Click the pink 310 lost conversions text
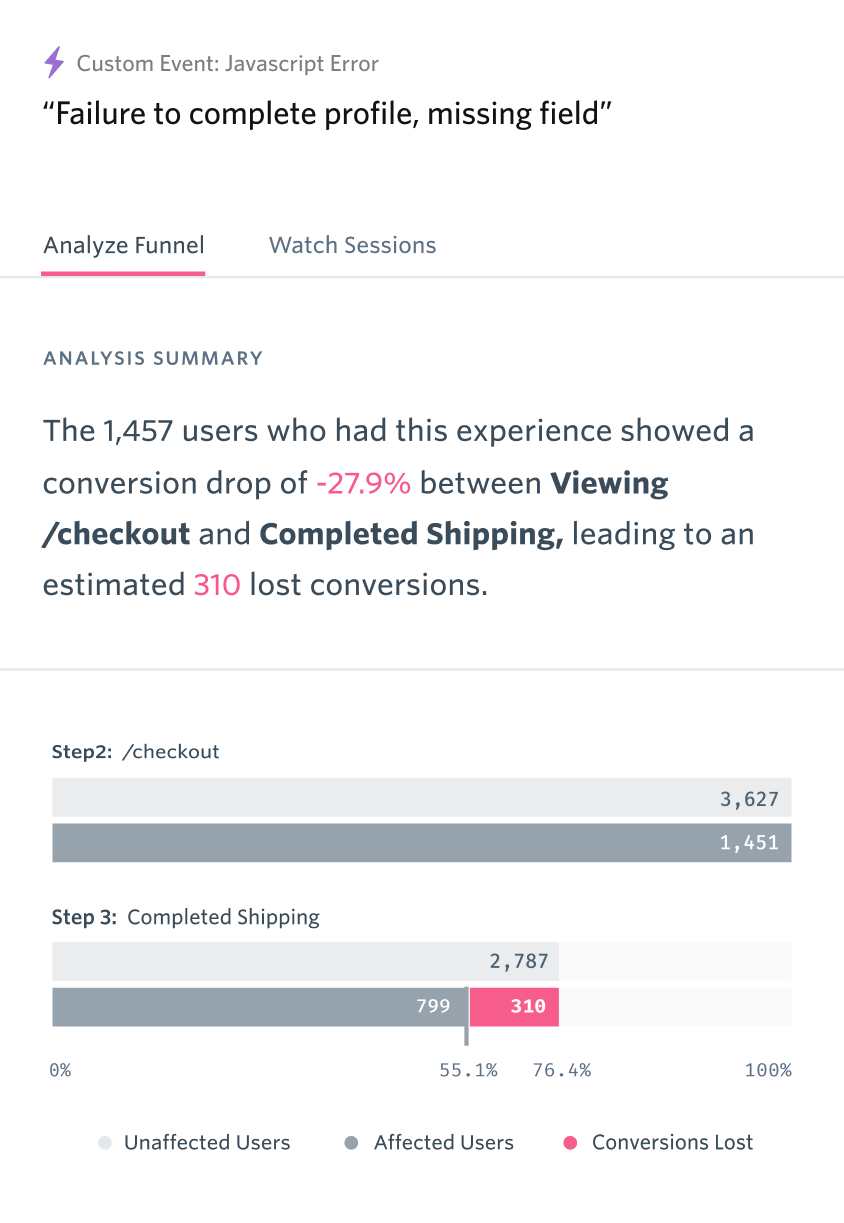Viewport: 844px width, 1223px height. coord(217,585)
